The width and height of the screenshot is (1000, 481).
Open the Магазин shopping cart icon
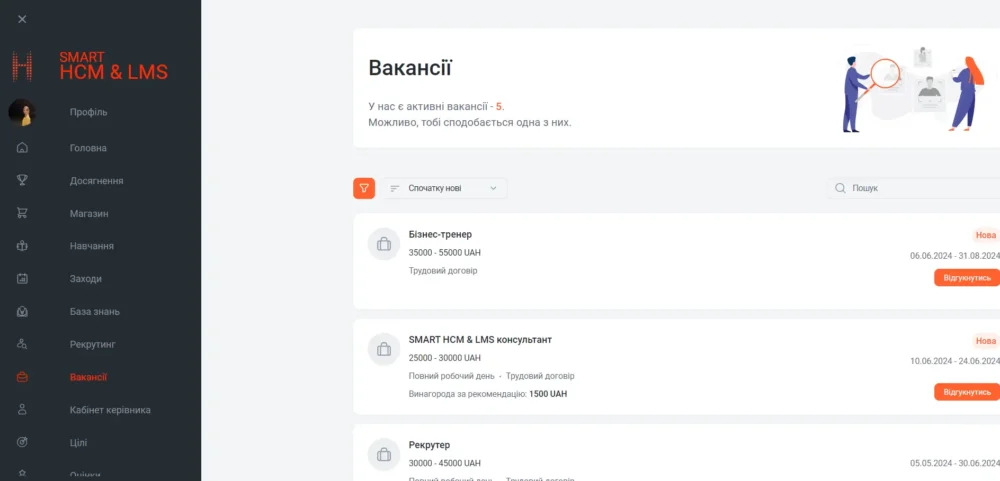22,213
